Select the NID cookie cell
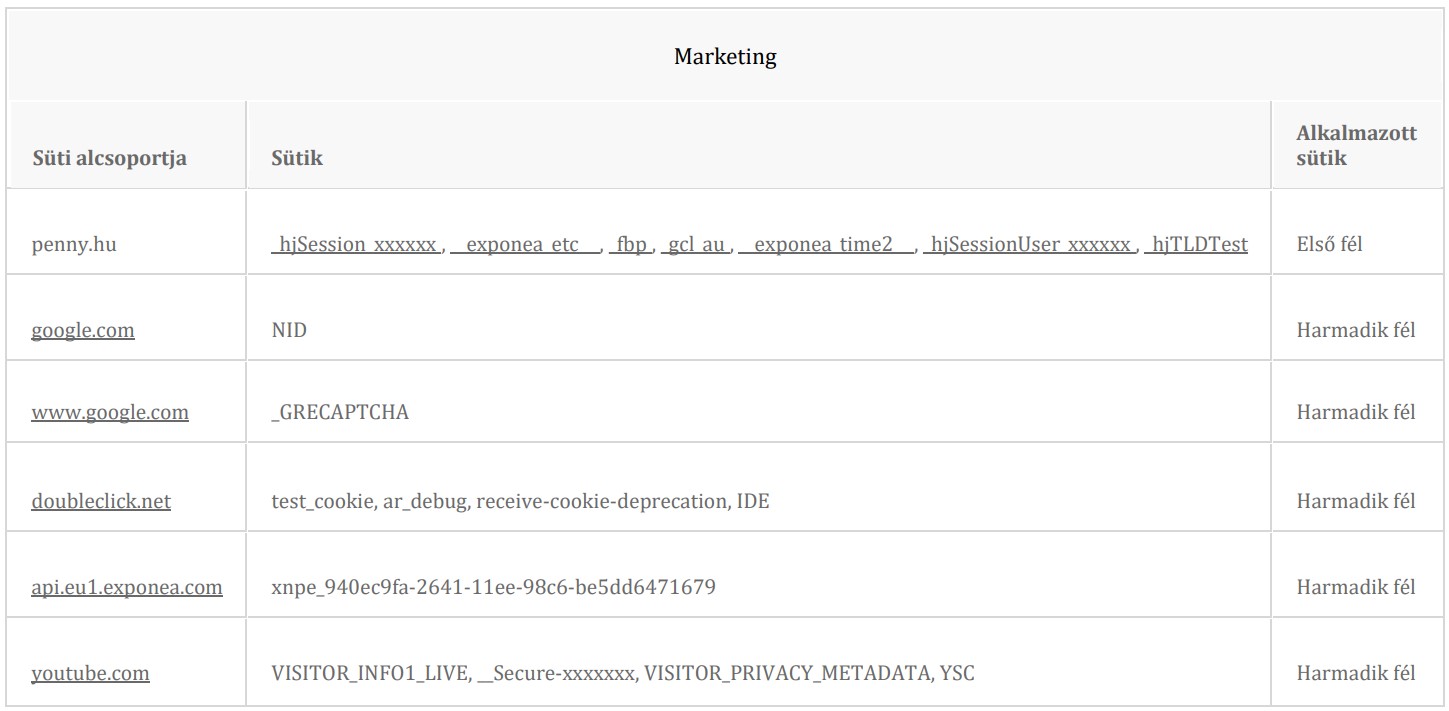The image size is (1449, 711). point(289,330)
